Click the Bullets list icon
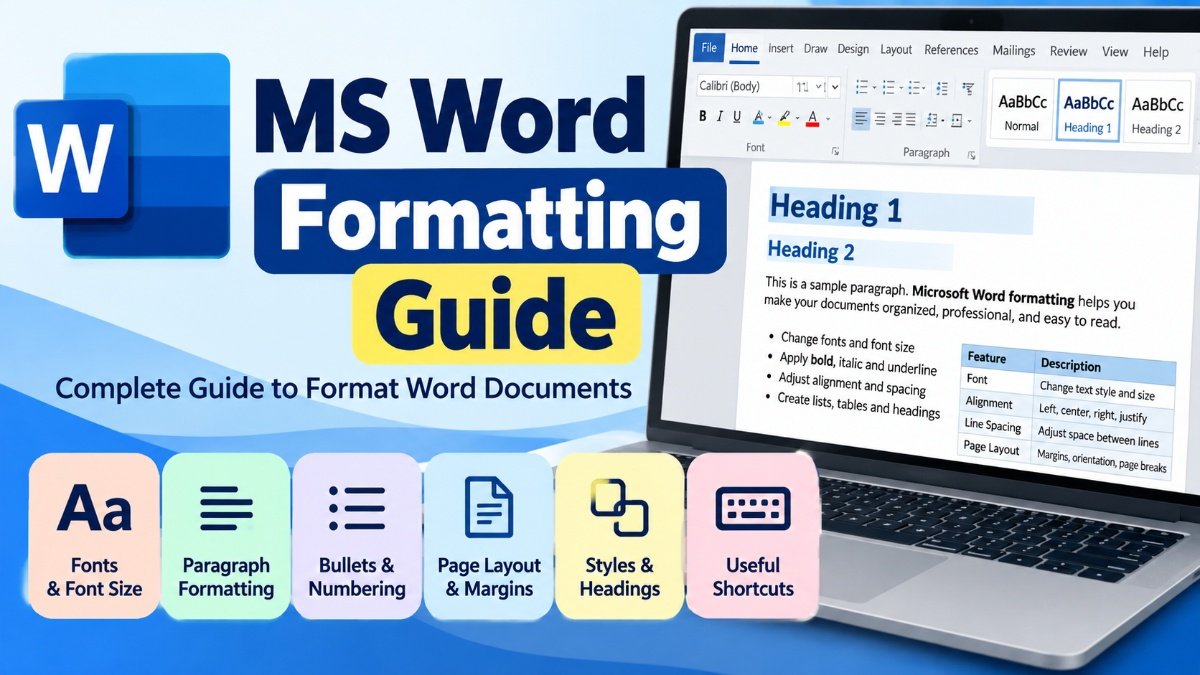This screenshot has width=1200, height=675. (x=861, y=87)
